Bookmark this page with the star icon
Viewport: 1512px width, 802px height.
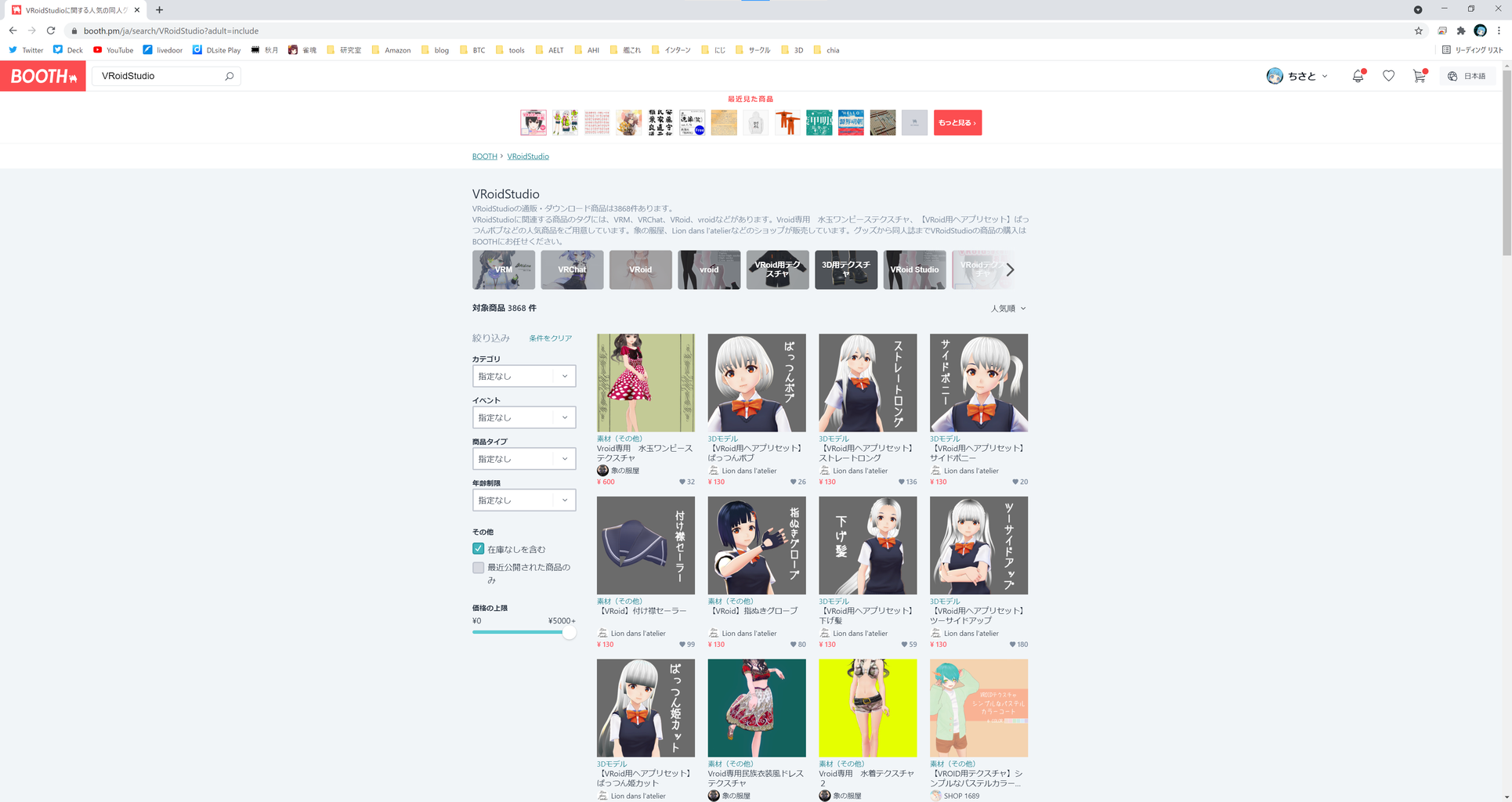pos(1418,31)
